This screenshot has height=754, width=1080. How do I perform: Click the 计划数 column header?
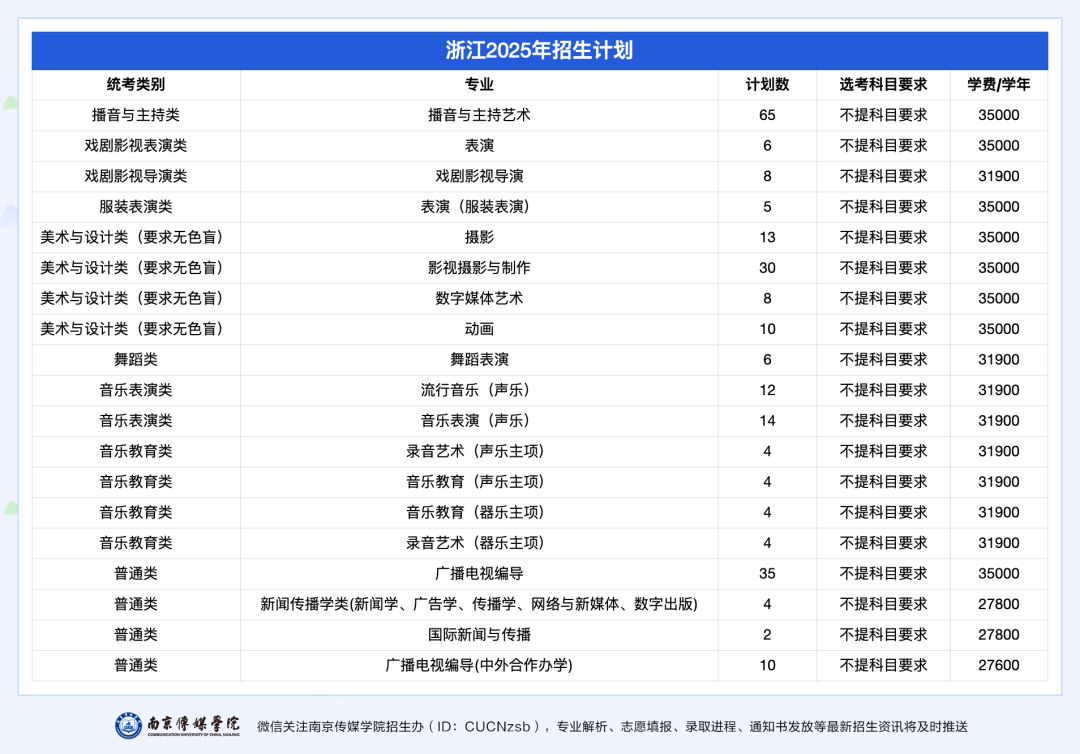pyautogui.click(x=767, y=85)
